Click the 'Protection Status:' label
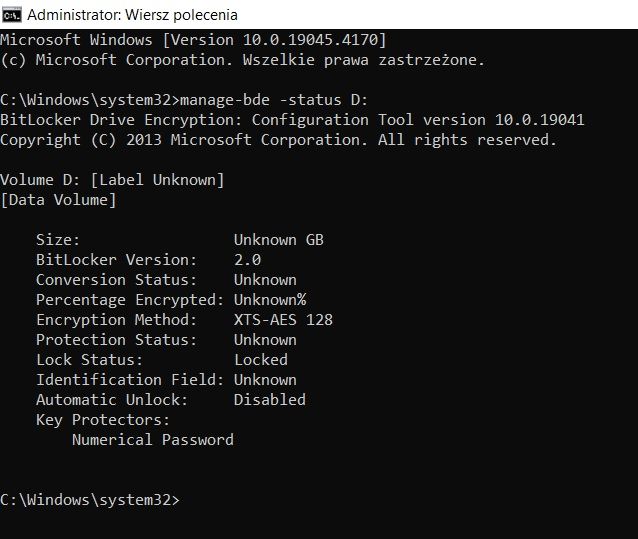Viewport: 638px width, 539px height. [x=116, y=340]
